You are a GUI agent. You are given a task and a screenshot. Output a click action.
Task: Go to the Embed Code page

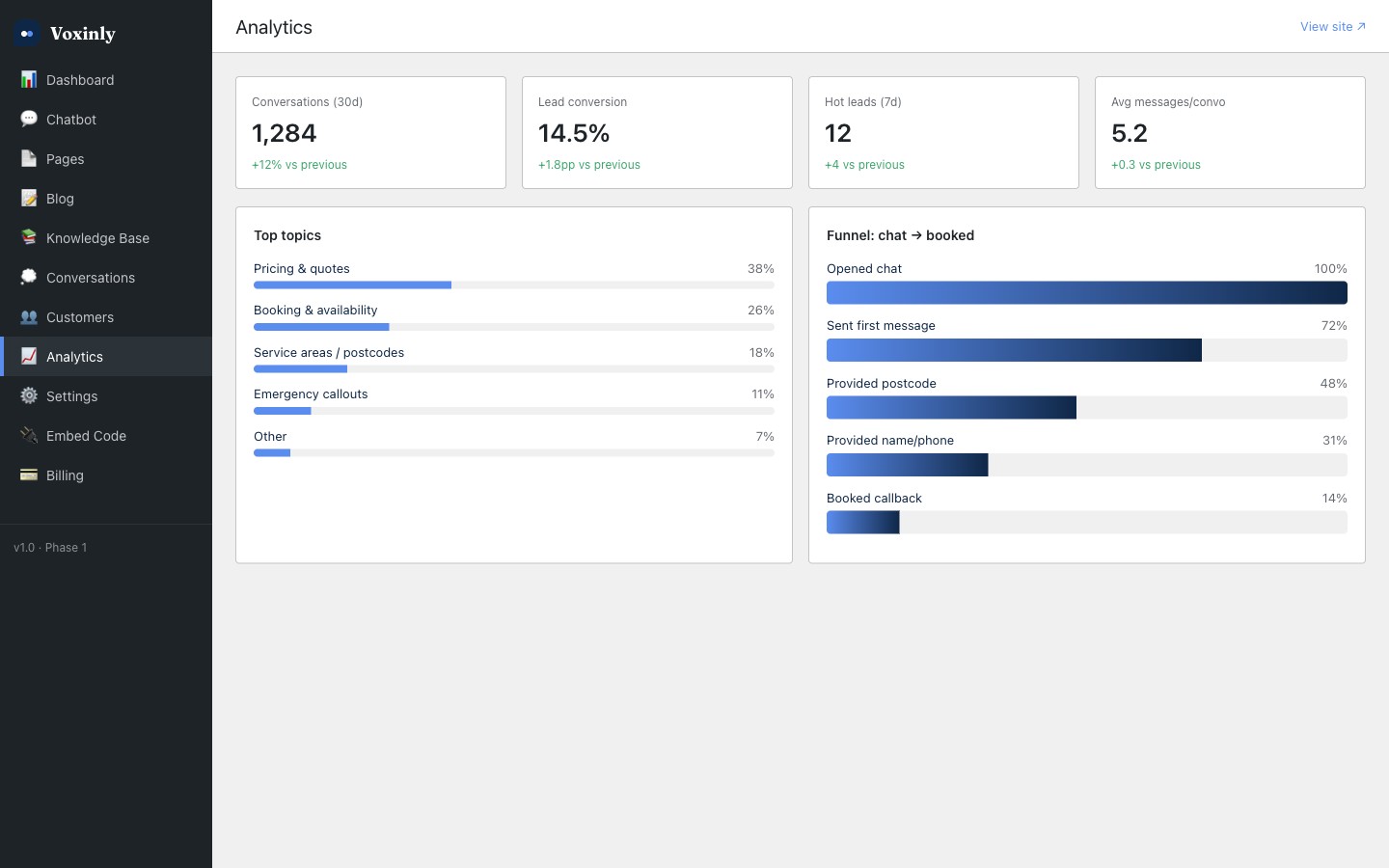(106, 436)
